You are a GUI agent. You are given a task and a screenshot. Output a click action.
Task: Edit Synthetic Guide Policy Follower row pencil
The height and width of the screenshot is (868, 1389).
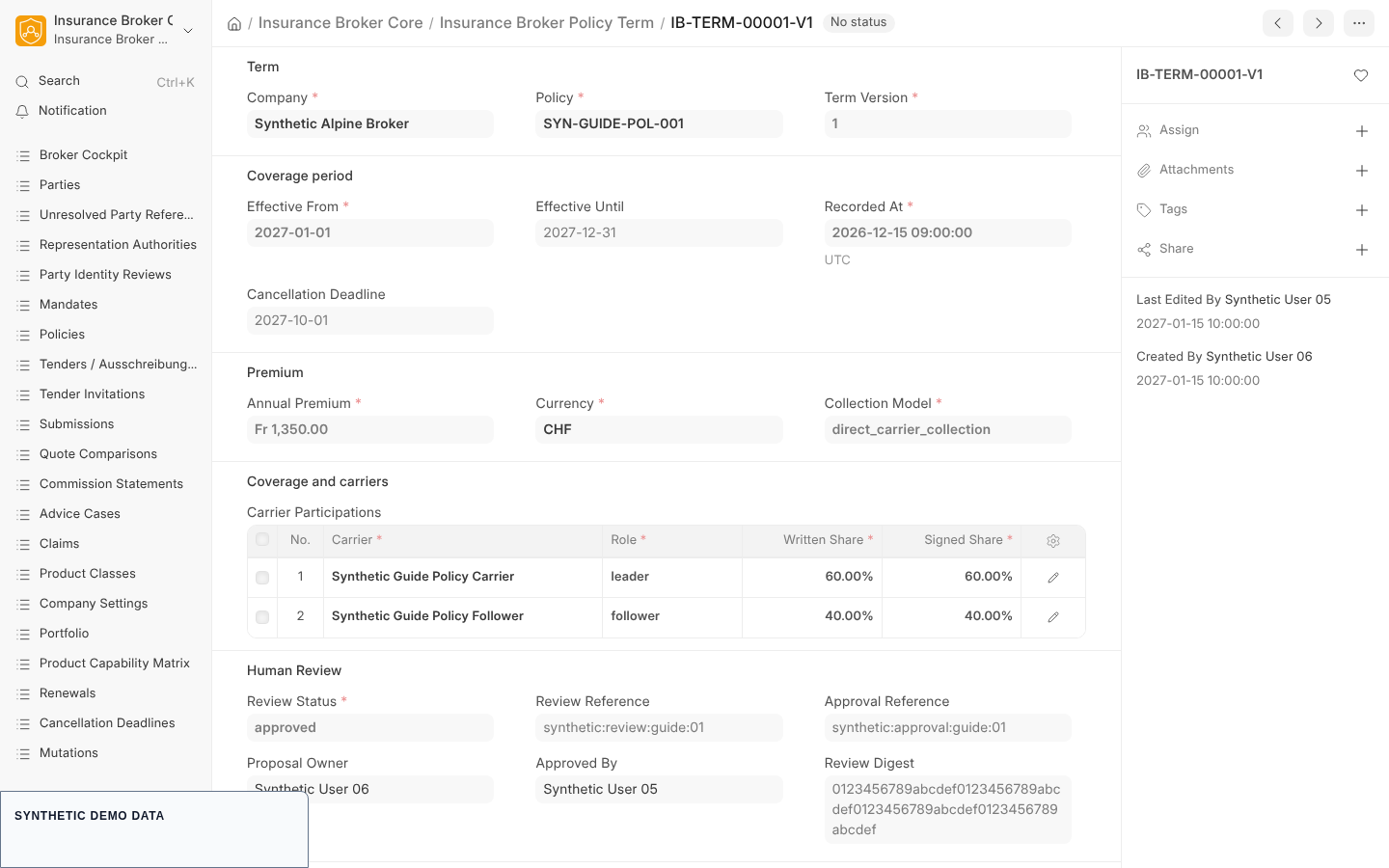click(1053, 617)
